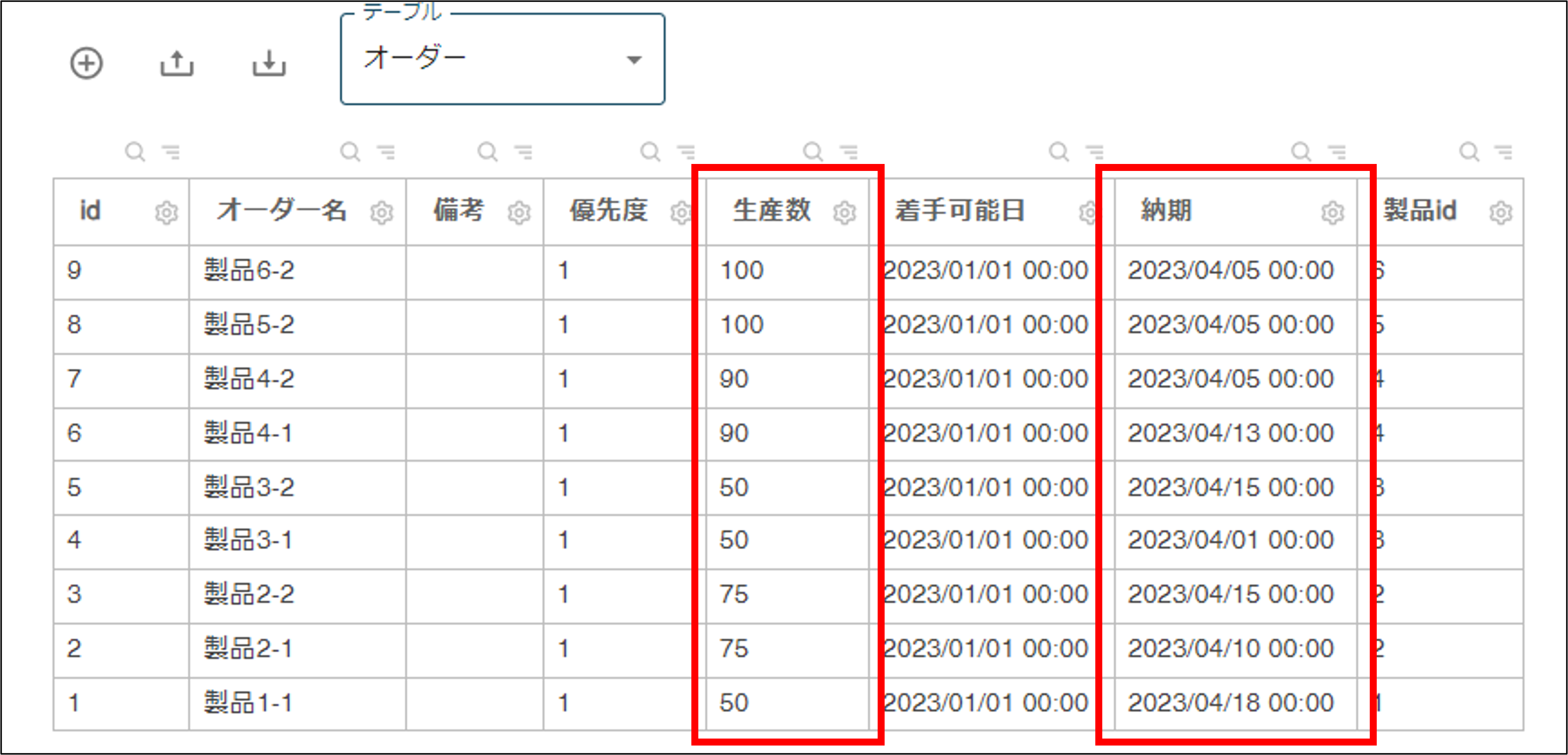Click the filter icon above 納期 column
This screenshot has height=755, width=1568.
1337,151
